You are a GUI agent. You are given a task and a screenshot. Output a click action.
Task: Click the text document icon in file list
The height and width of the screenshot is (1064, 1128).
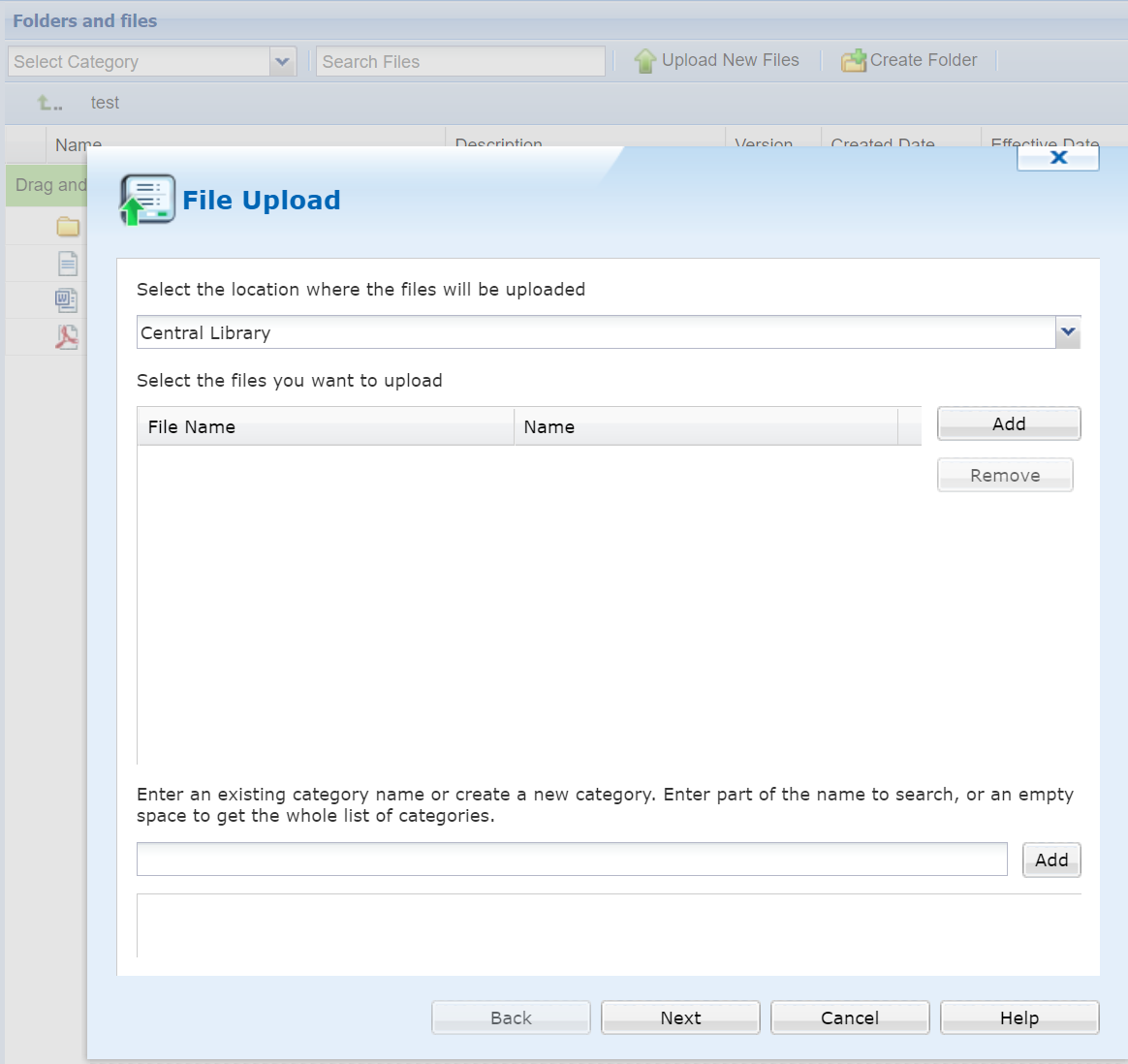point(68,264)
